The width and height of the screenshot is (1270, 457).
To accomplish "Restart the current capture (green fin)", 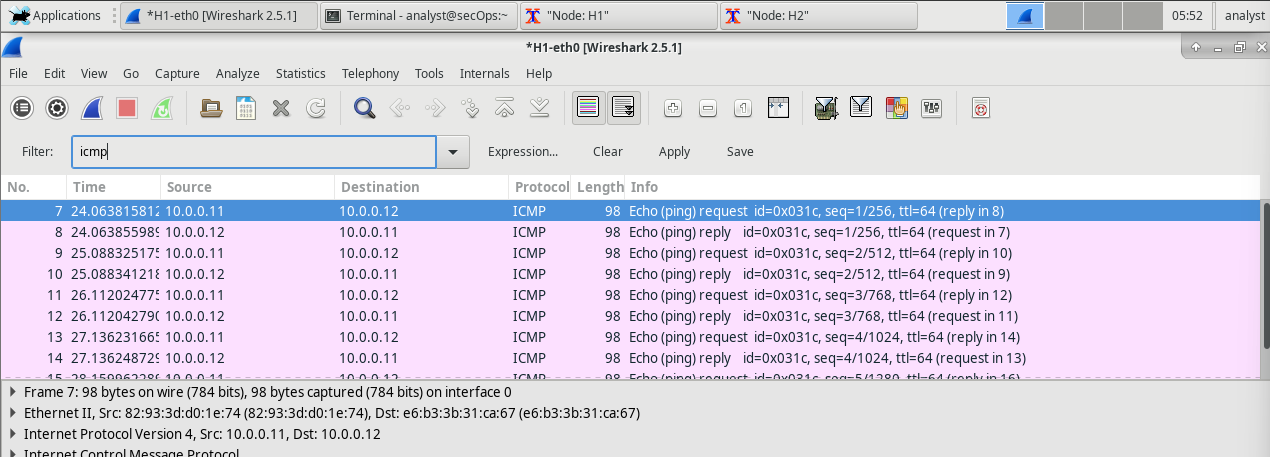I will pyautogui.click(x=162, y=108).
